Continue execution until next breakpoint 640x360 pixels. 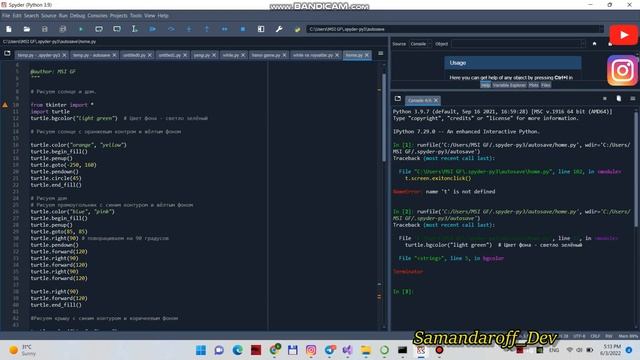point(224,29)
